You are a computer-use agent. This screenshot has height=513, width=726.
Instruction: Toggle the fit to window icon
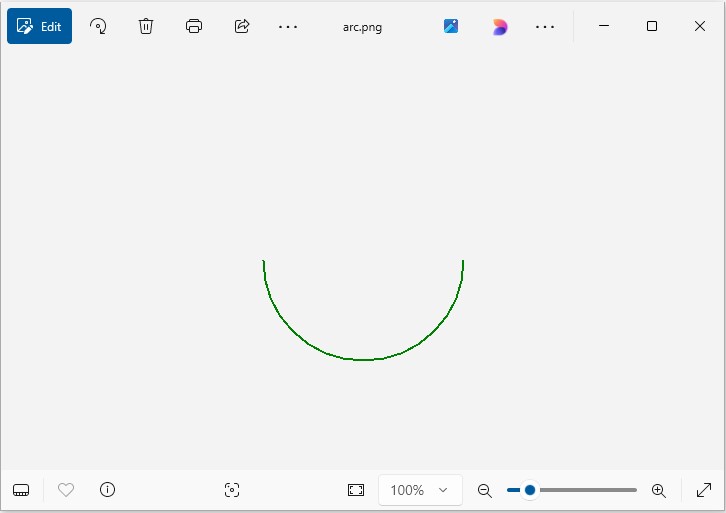coord(356,490)
